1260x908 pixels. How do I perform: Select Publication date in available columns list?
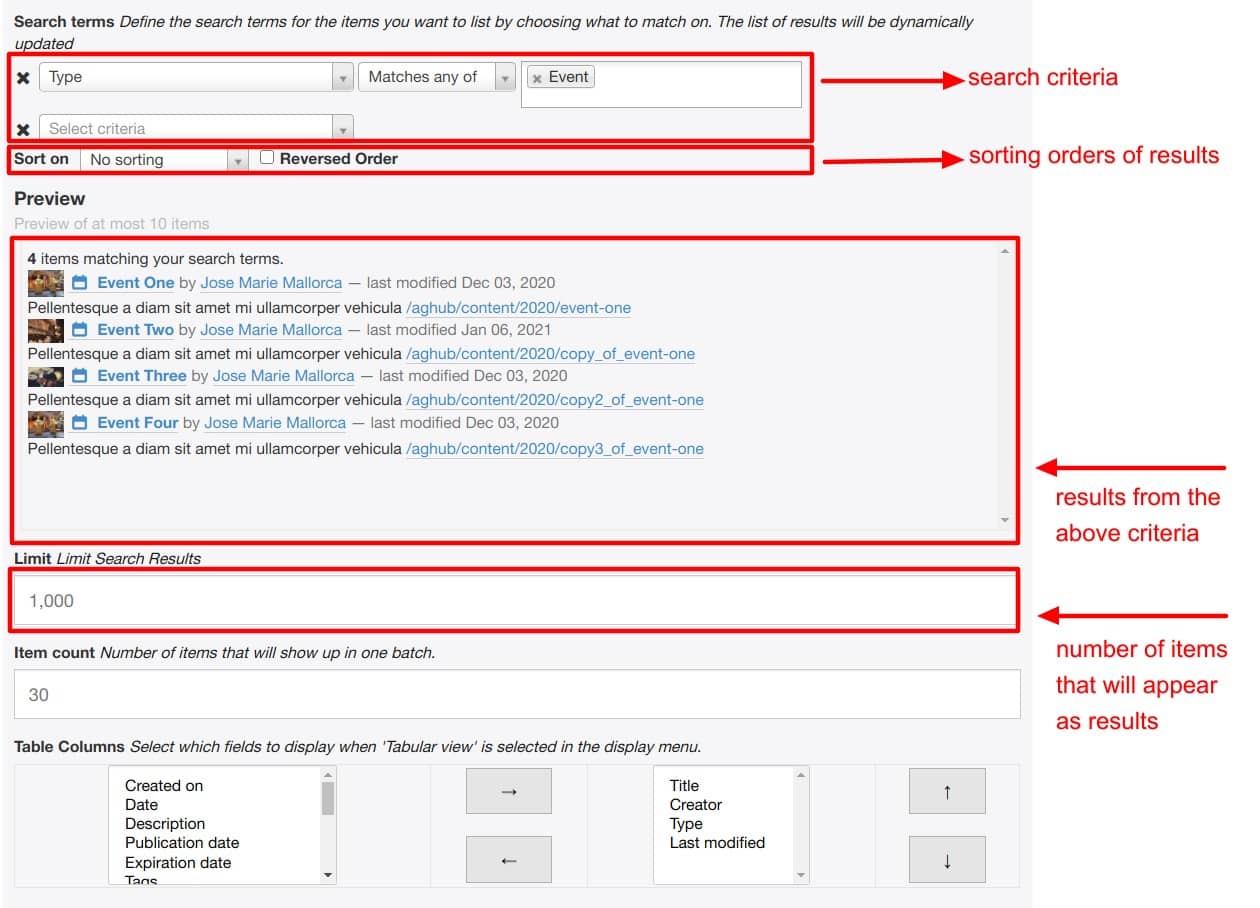coord(182,843)
